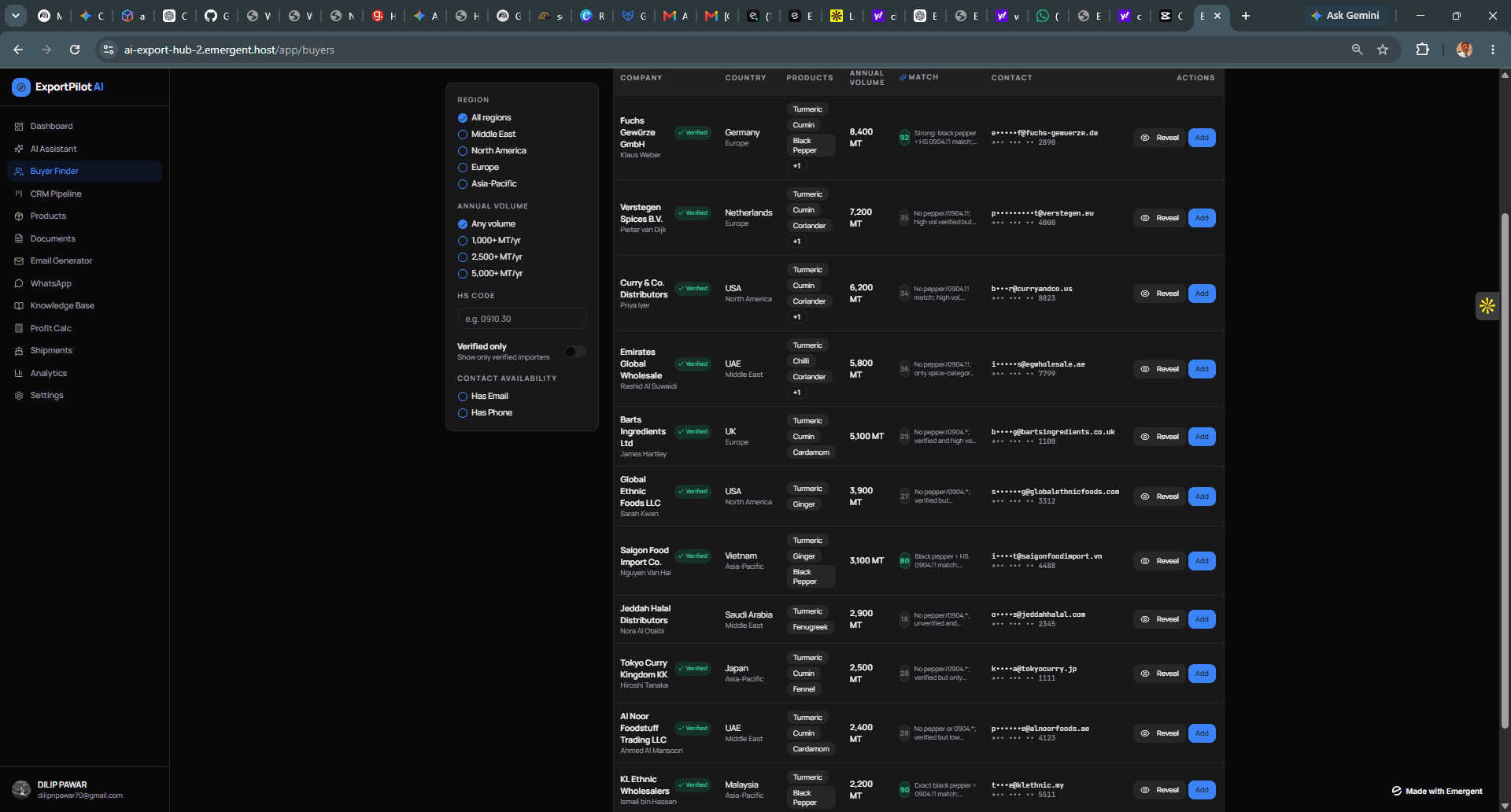1511x812 pixels.
Task: Click the zoom magnifier in address bar
Action: (x=1357, y=50)
